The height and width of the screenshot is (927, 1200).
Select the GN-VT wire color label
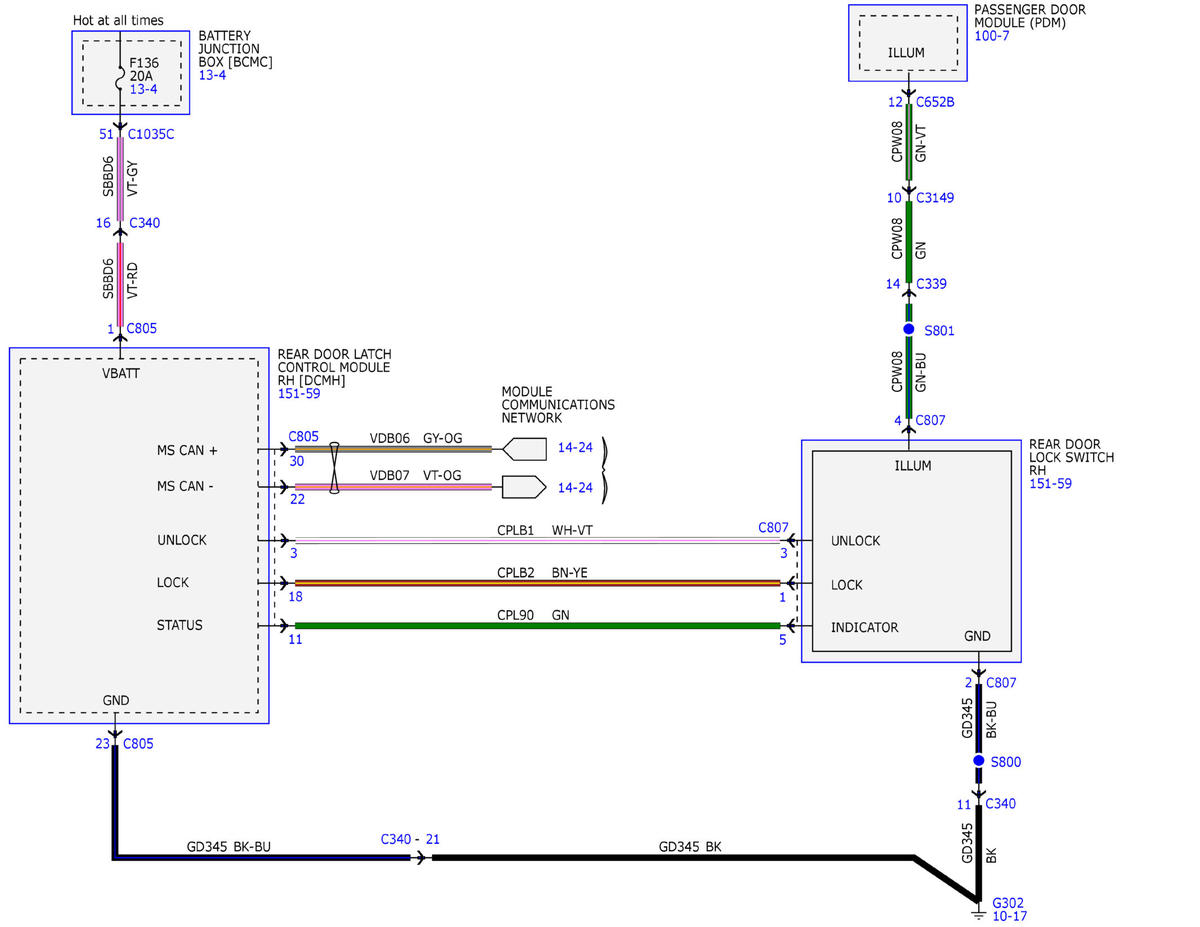coord(921,143)
